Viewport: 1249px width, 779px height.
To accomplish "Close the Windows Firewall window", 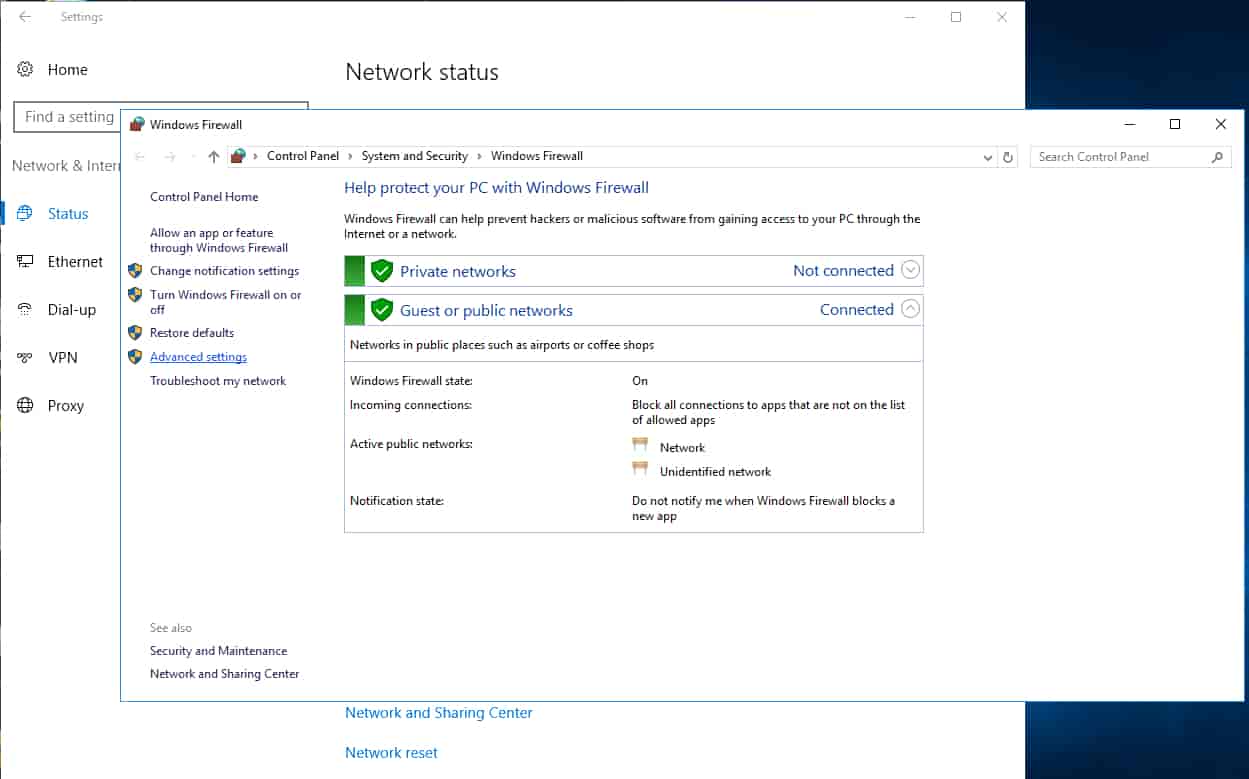I will pos(1221,124).
